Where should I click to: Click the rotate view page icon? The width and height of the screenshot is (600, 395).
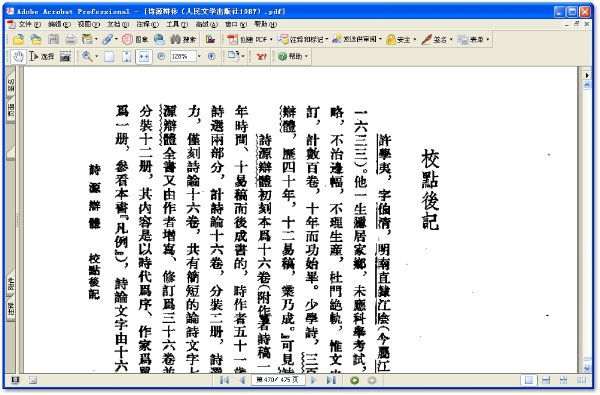(232, 56)
